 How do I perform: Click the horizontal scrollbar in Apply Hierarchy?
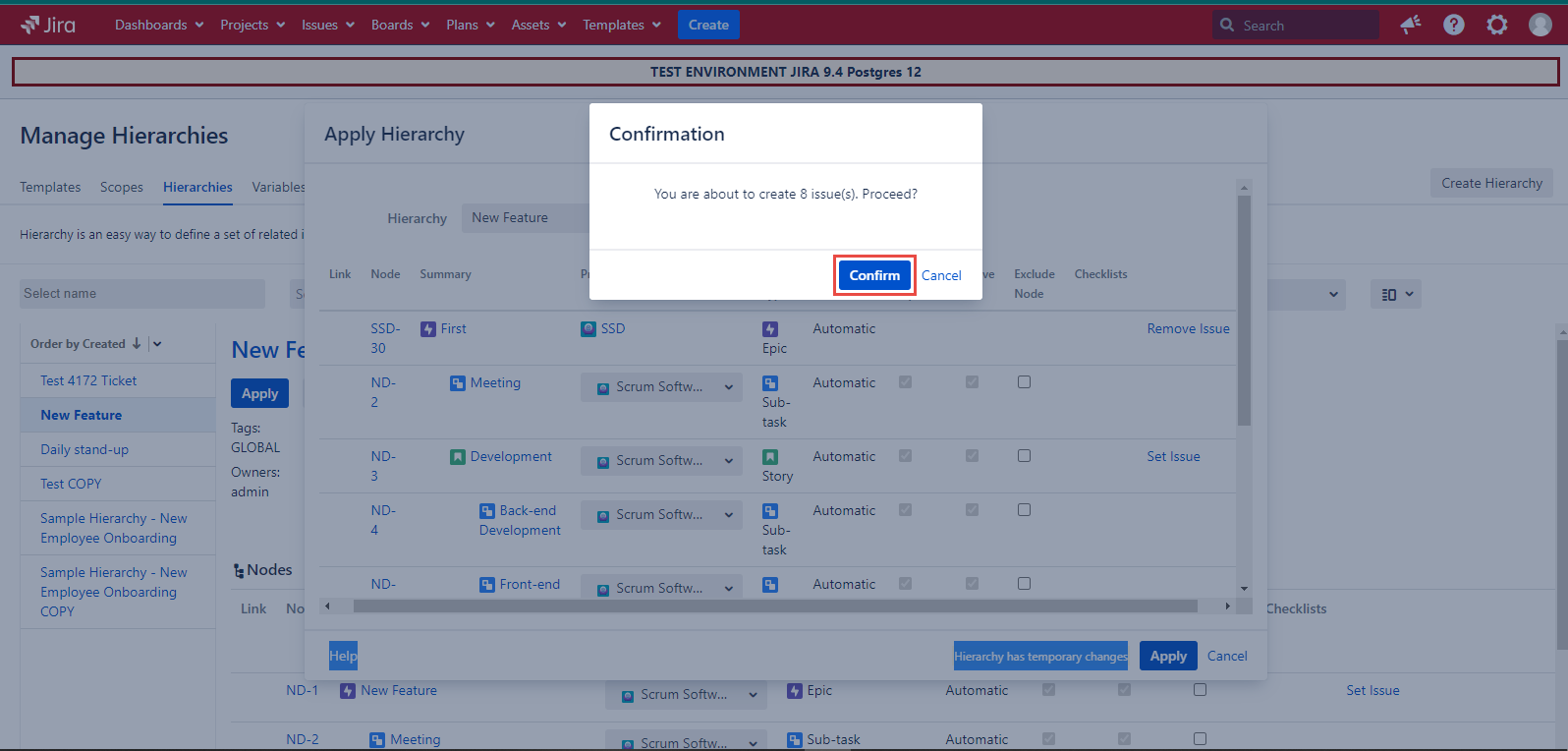[x=774, y=607]
